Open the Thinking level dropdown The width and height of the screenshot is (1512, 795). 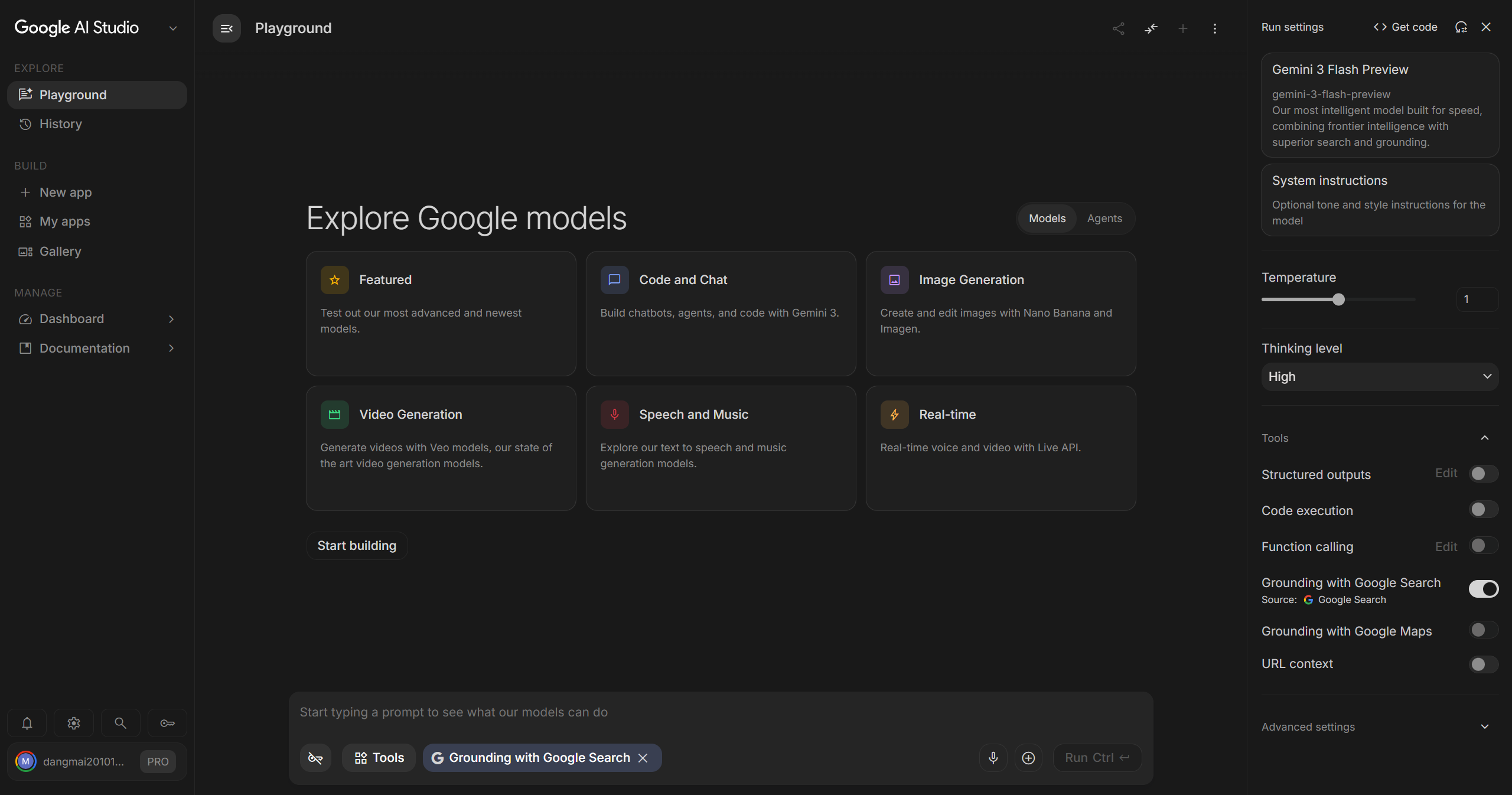pos(1380,377)
